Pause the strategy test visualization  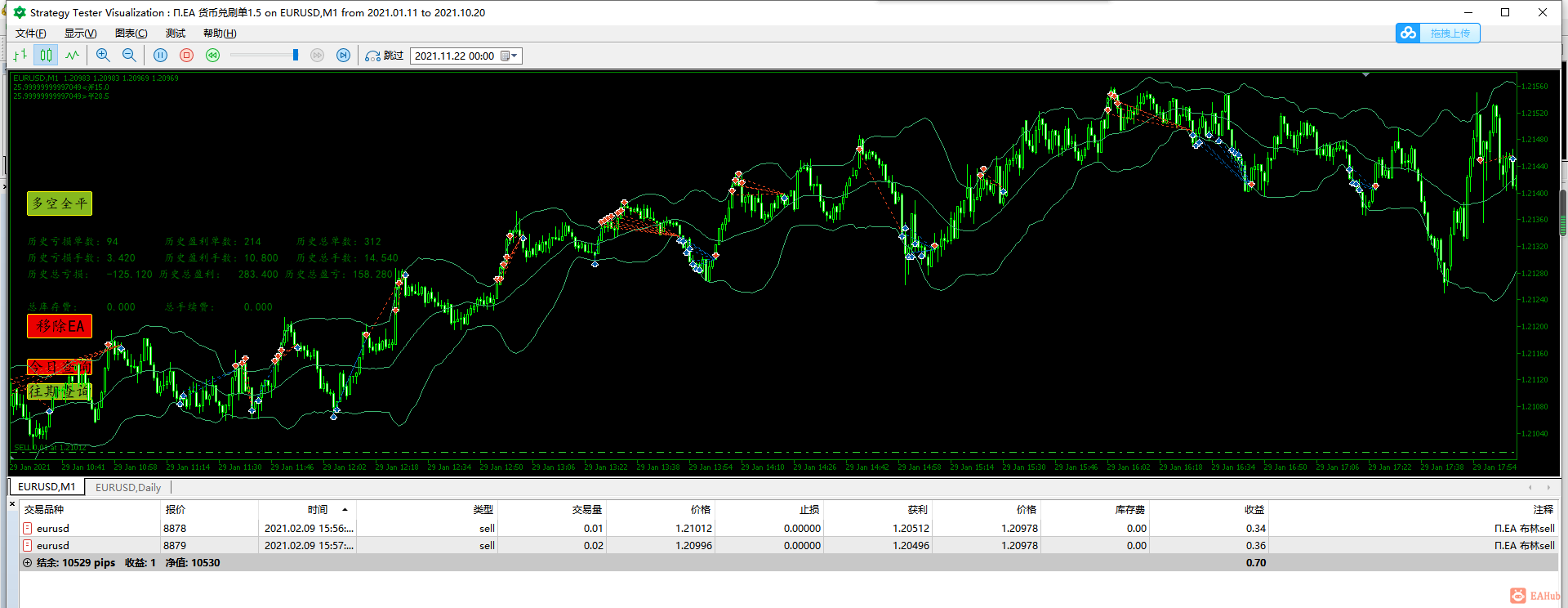click(x=161, y=56)
